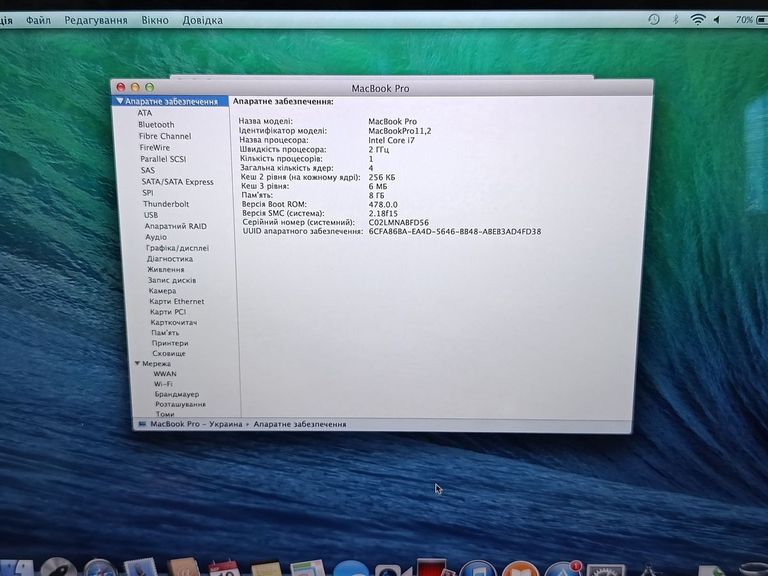The image size is (768, 576).
Task: Click the green zoom window button
Action: 149,87
